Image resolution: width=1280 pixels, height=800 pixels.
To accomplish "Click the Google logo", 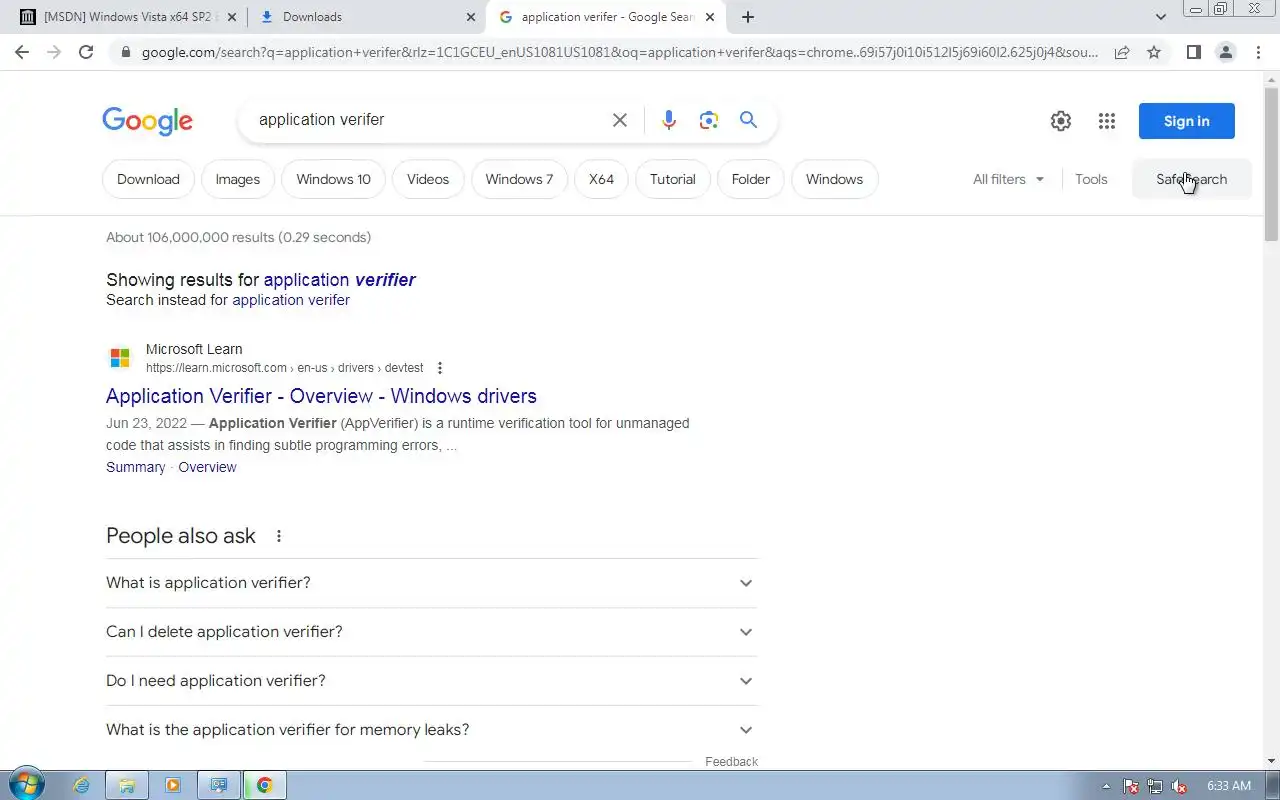I will [147, 121].
